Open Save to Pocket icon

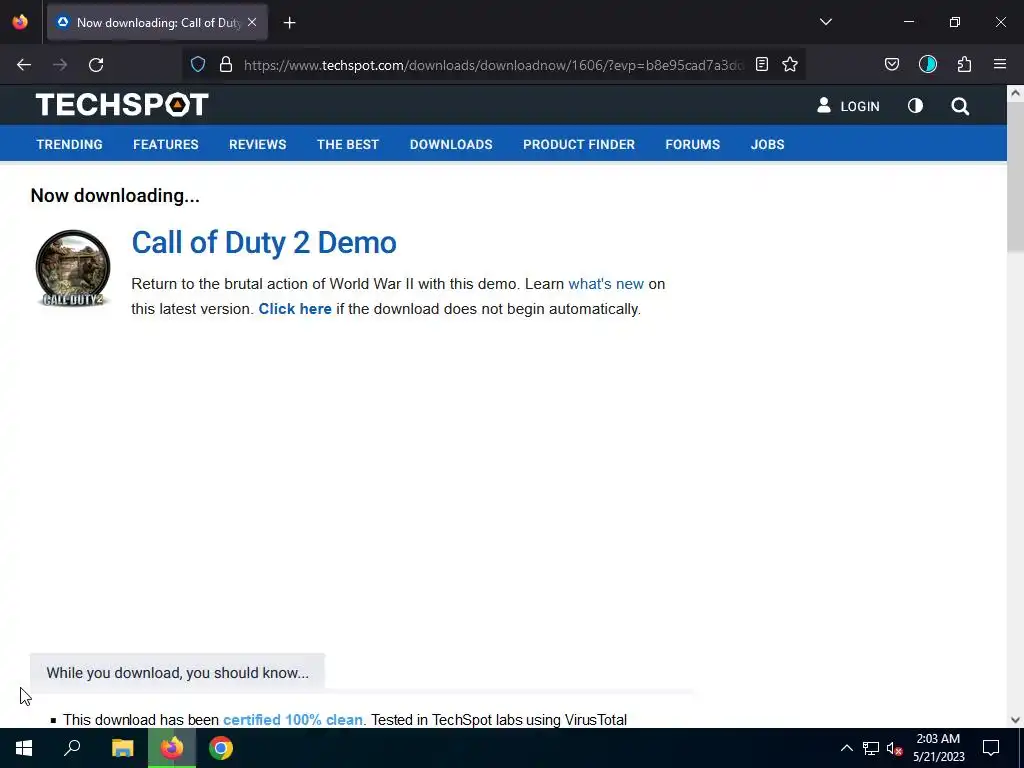[892, 65]
